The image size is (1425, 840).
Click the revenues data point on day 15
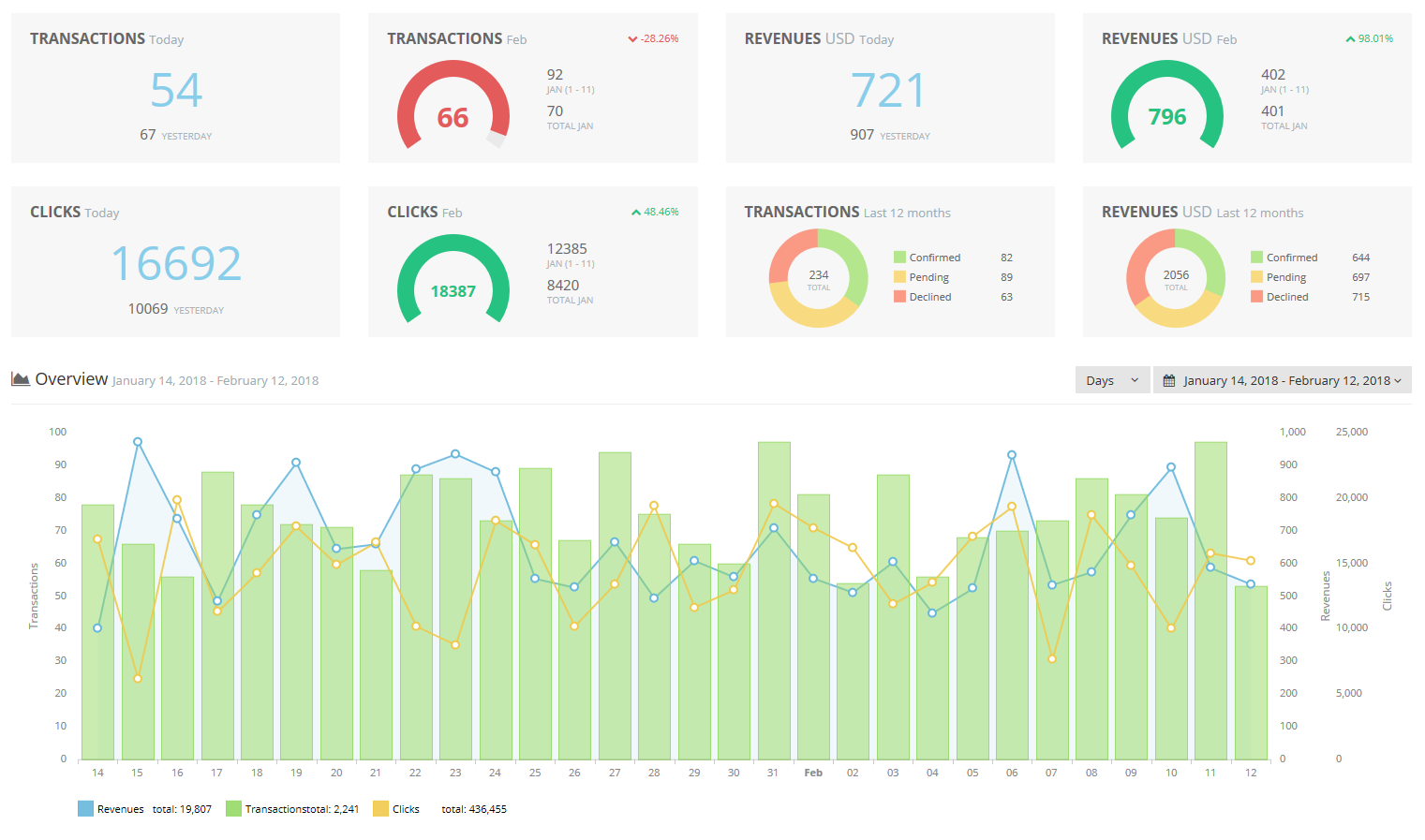(138, 442)
